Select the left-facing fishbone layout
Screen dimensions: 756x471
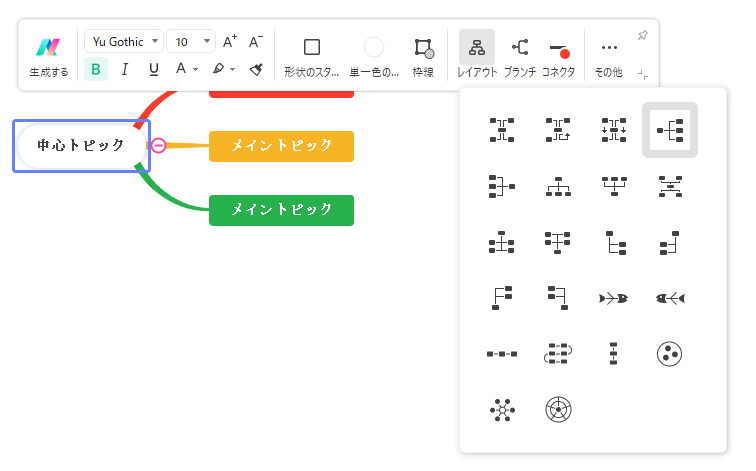tap(670, 298)
